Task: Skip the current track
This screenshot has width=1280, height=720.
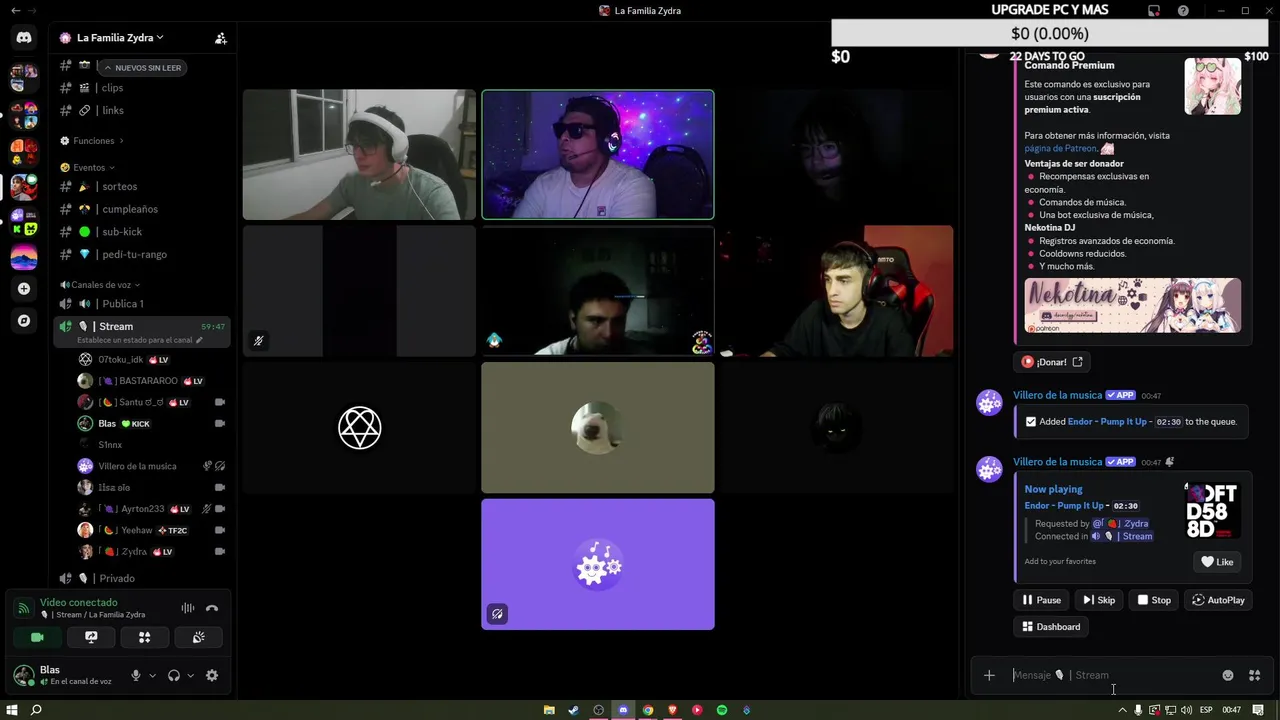Action: coord(1099,600)
